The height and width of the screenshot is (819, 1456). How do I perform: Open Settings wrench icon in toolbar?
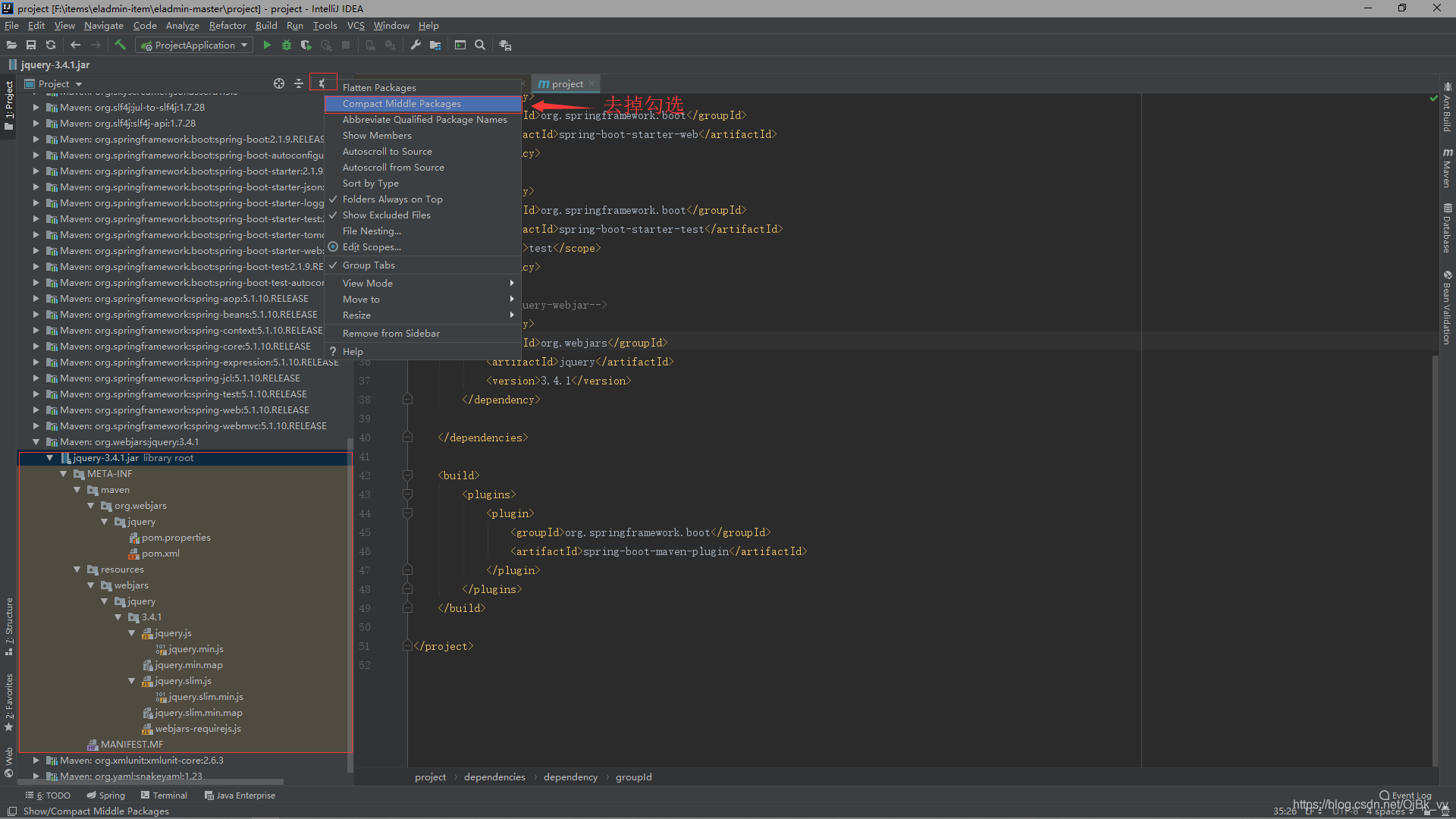point(416,45)
